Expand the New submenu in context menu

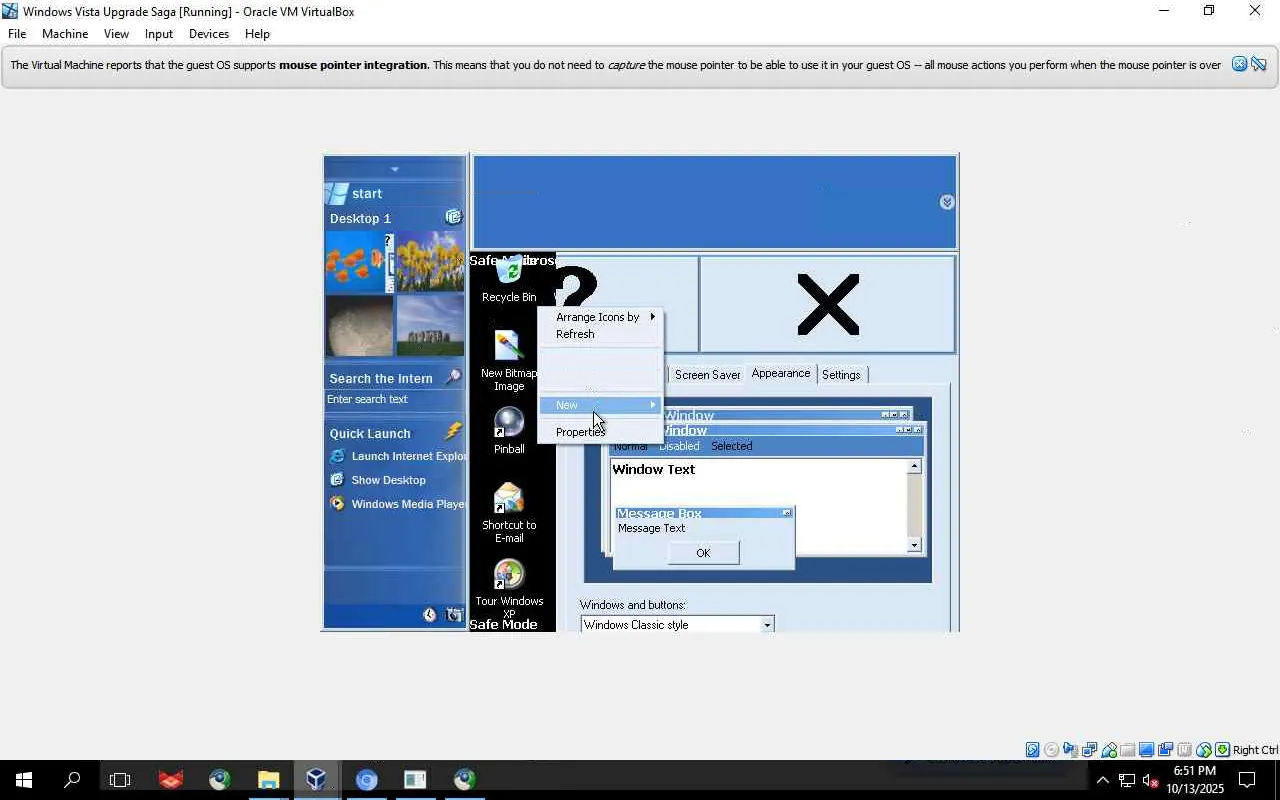601,405
